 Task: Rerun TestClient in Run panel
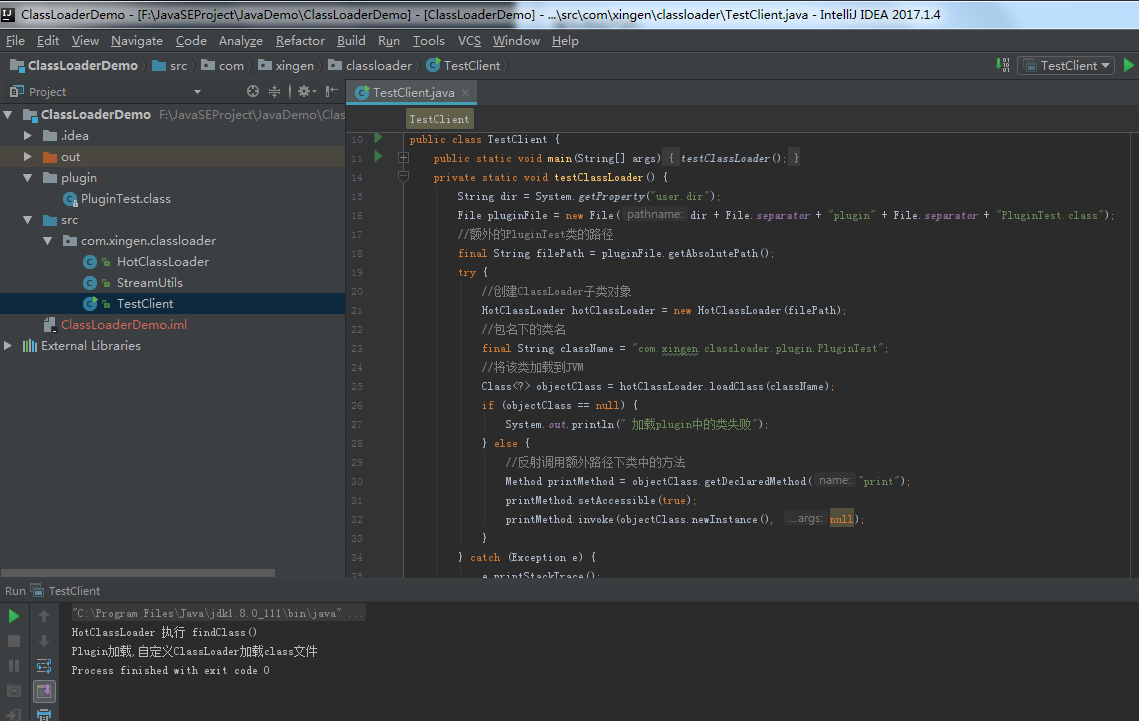(x=14, y=616)
